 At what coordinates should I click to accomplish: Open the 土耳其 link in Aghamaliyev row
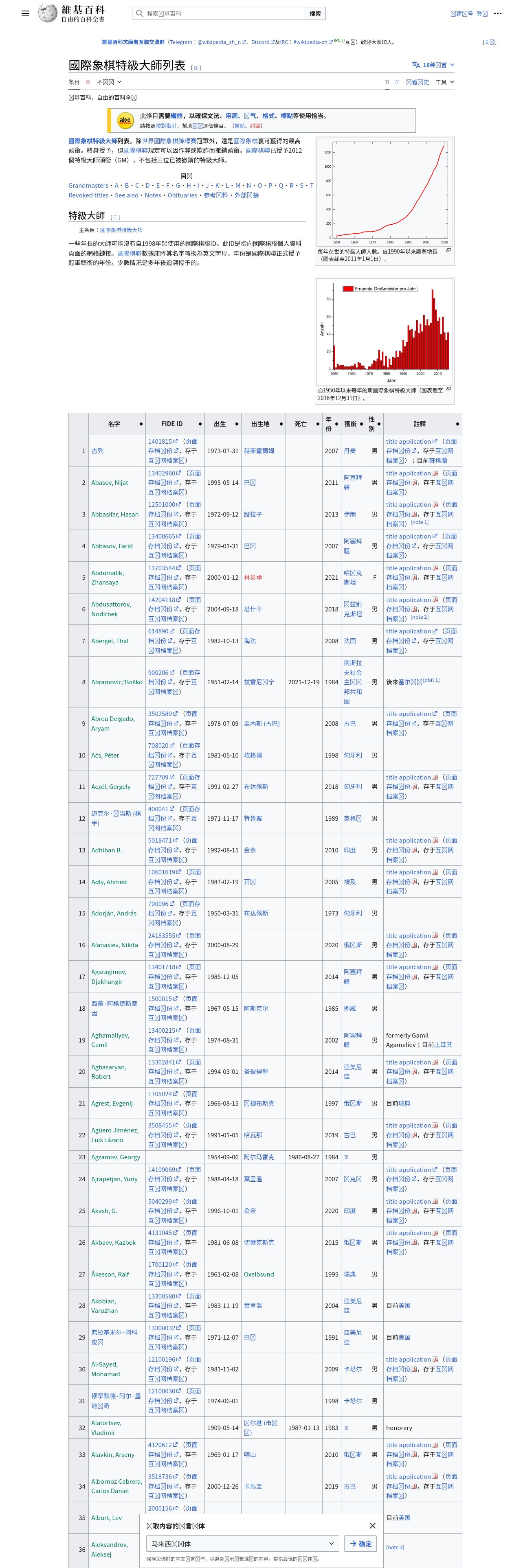(443, 1045)
